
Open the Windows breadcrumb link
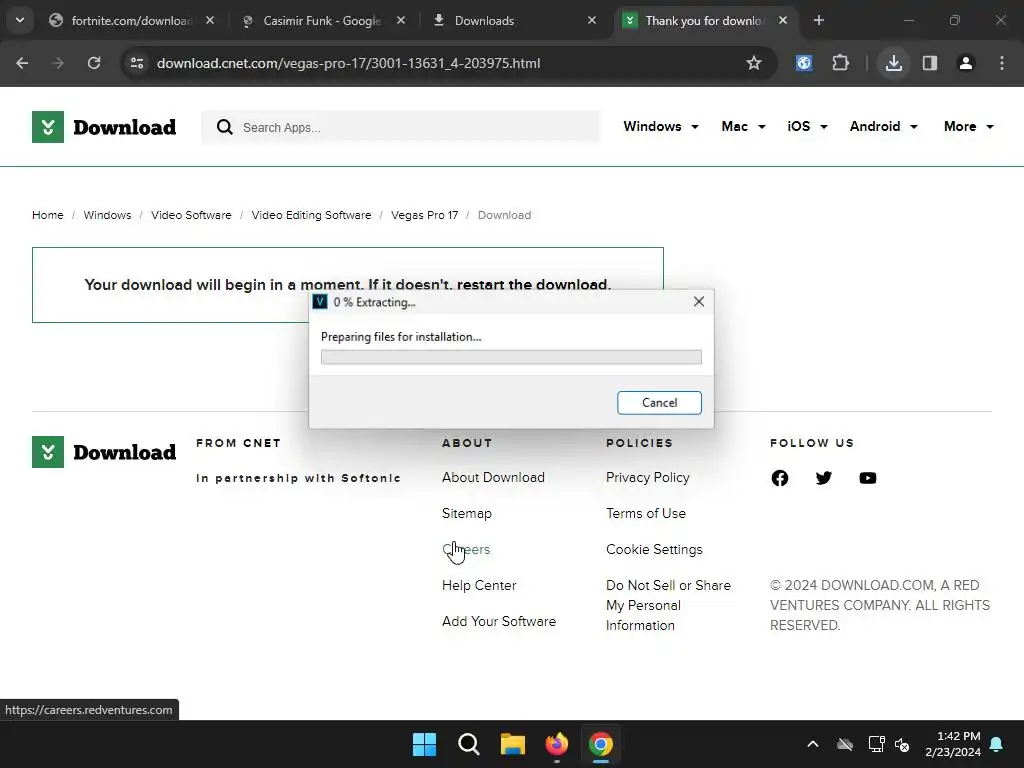point(107,215)
